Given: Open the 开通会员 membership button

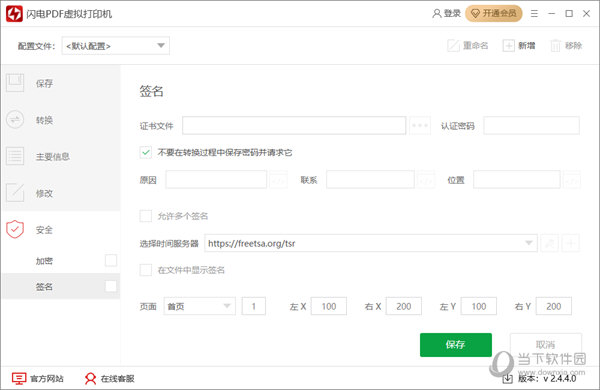Looking at the screenshot, I should 494,13.
